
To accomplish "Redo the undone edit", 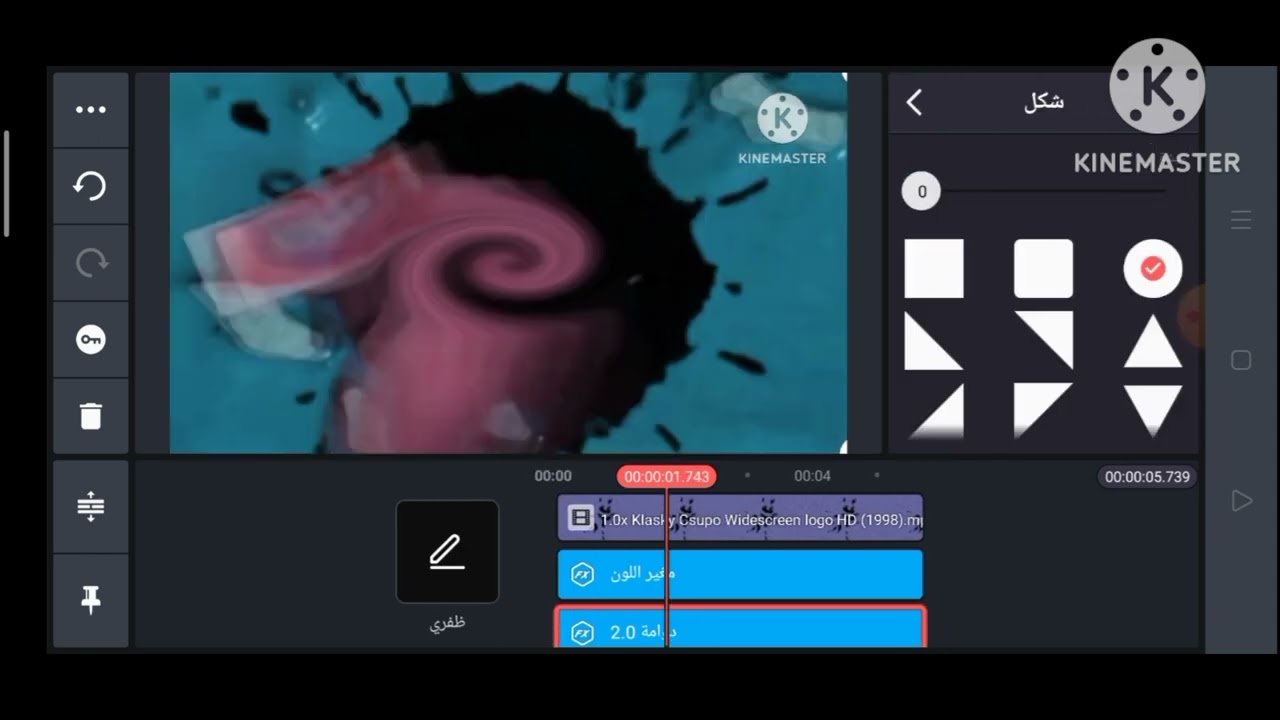I will 91,263.
